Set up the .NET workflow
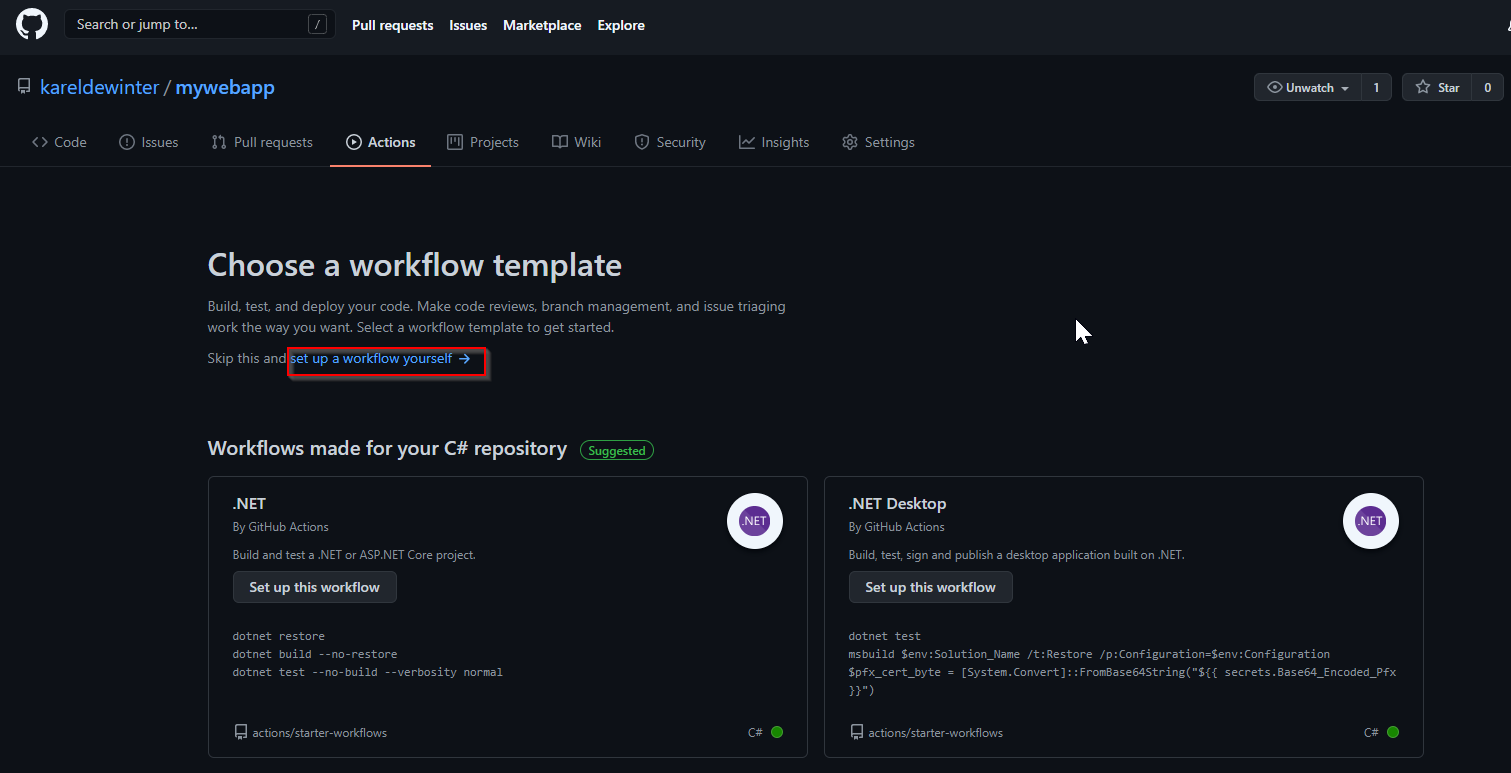This screenshot has height=773, width=1511. [314, 587]
